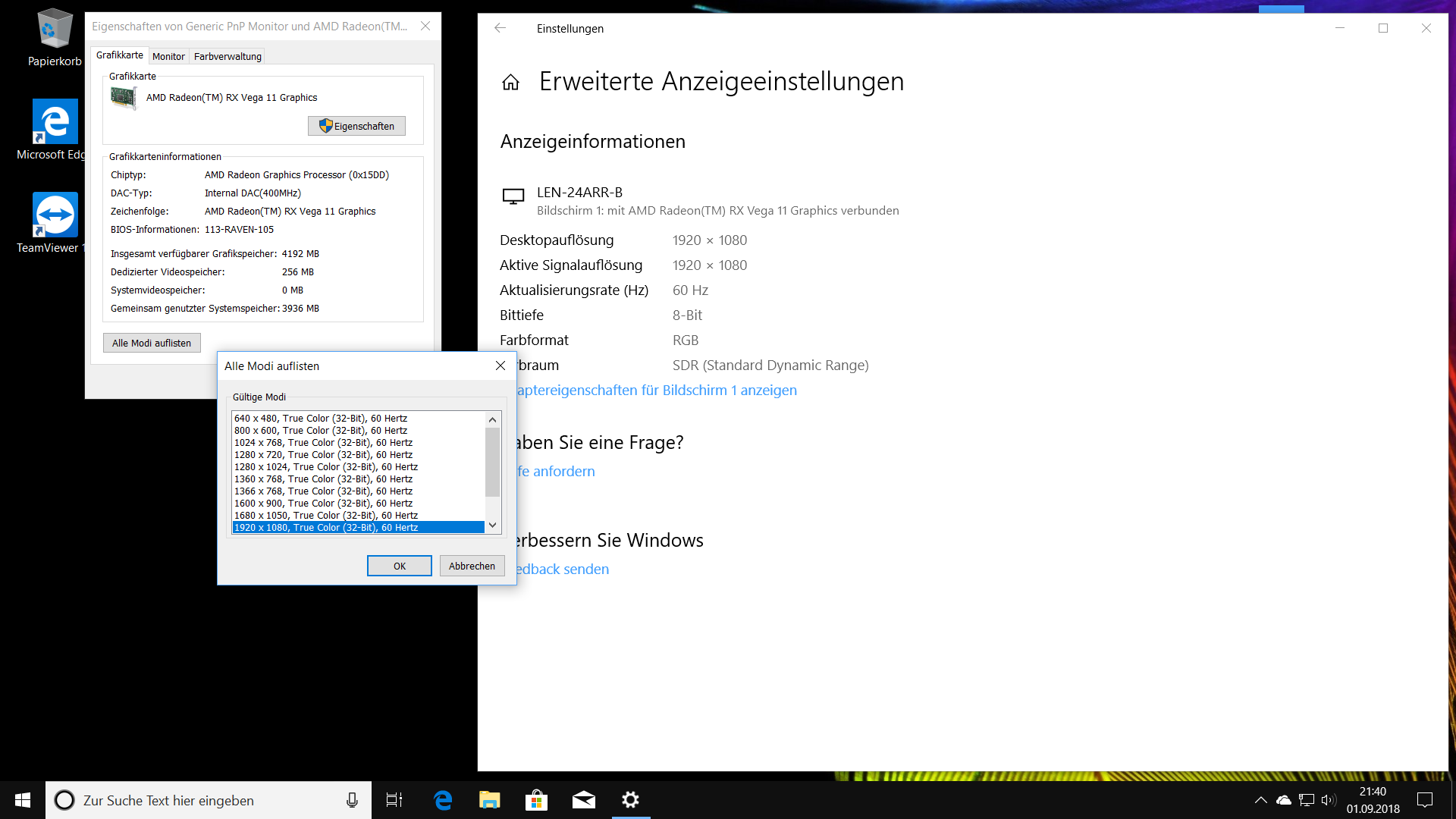Show hidden system tray icons
The image size is (1456, 819).
click(x=1260, y=800)
